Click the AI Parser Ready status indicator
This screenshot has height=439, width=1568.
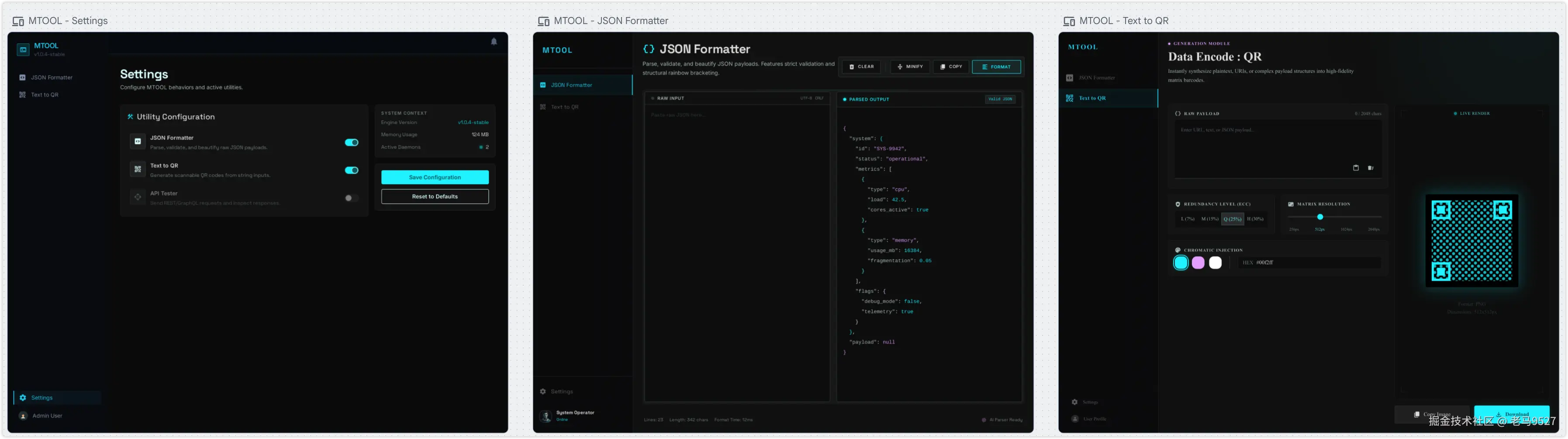coord(1002,419)
